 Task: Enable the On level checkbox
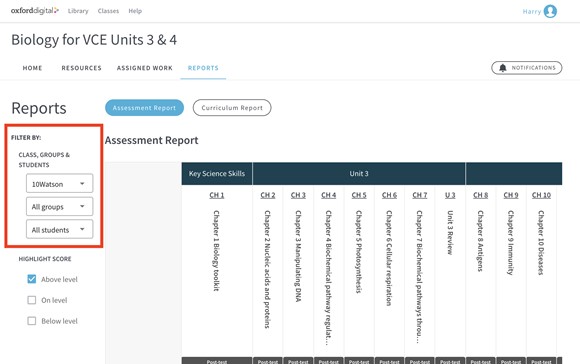coord(32,300)
